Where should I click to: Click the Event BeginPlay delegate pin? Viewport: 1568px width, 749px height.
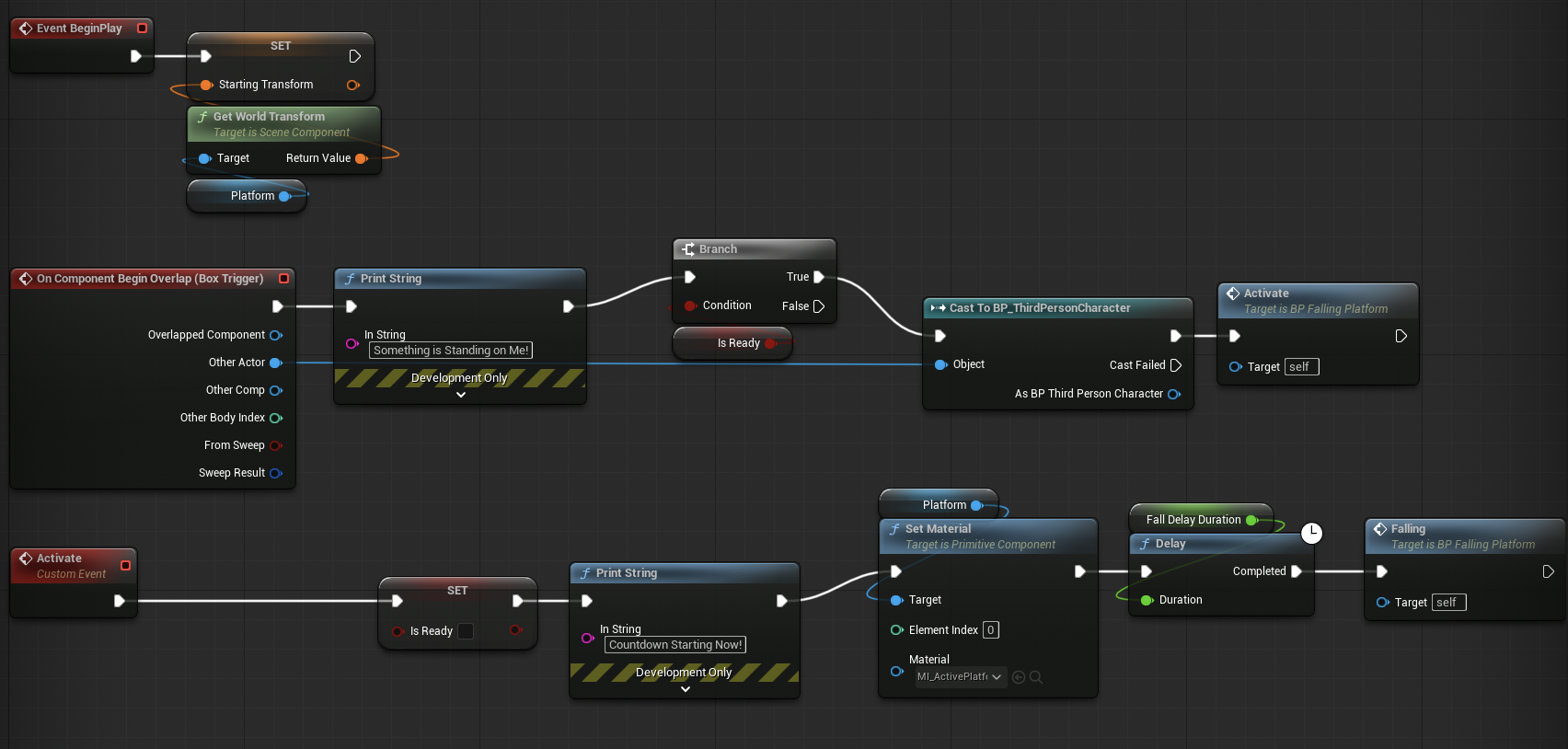pyautogui.click(x=142, y=29)
